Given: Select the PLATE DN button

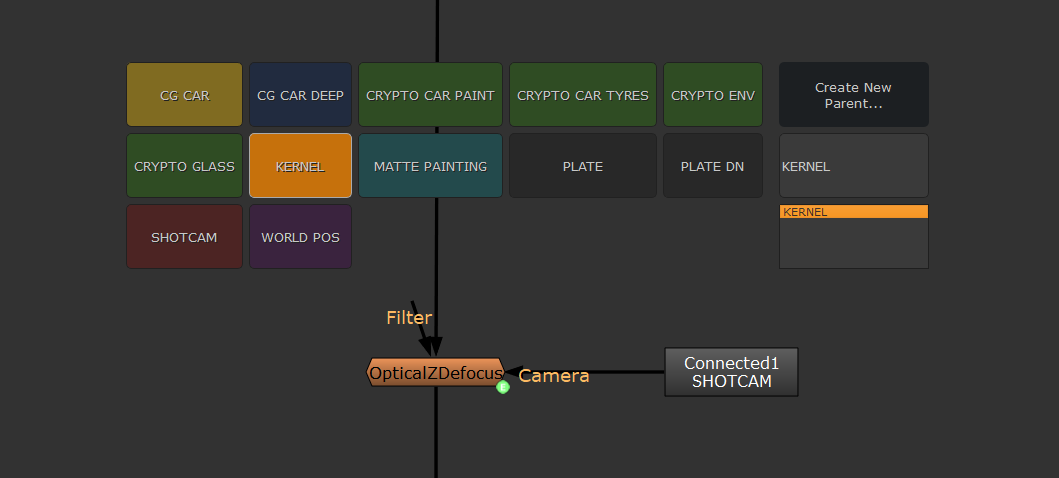Looking at the screenshot, I should (712, 166).
